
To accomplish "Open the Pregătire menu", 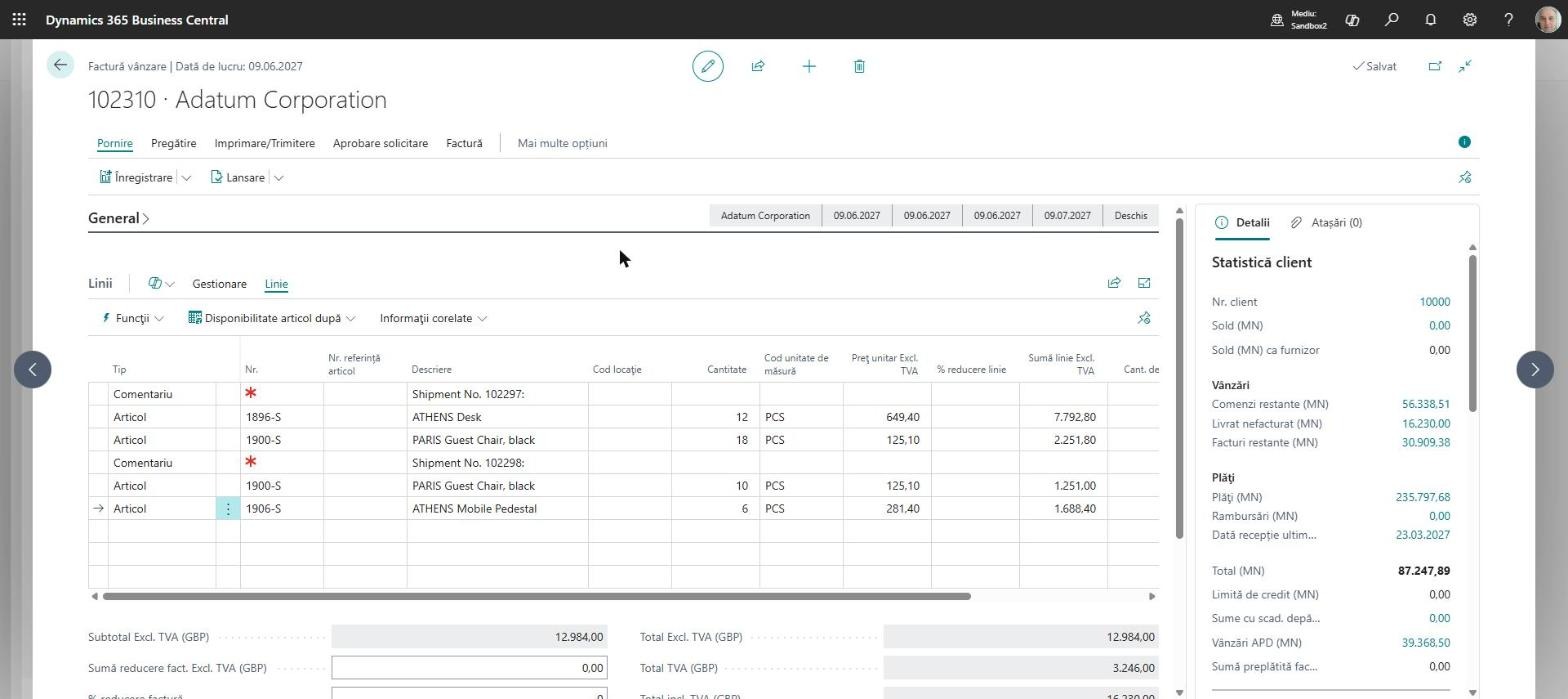I will [x=174, y=143].
